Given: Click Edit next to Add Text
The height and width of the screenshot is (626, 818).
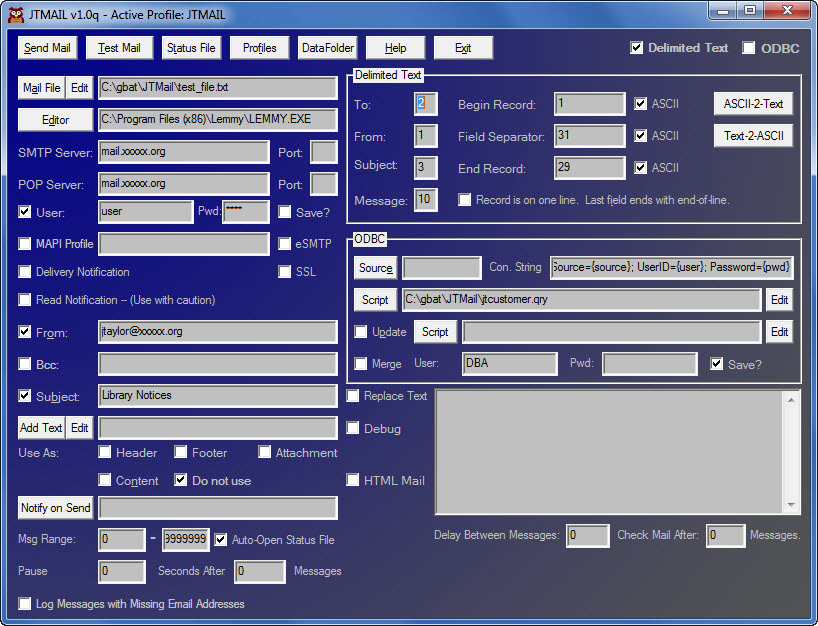Looking at the screenshot, I should [79, 428].
